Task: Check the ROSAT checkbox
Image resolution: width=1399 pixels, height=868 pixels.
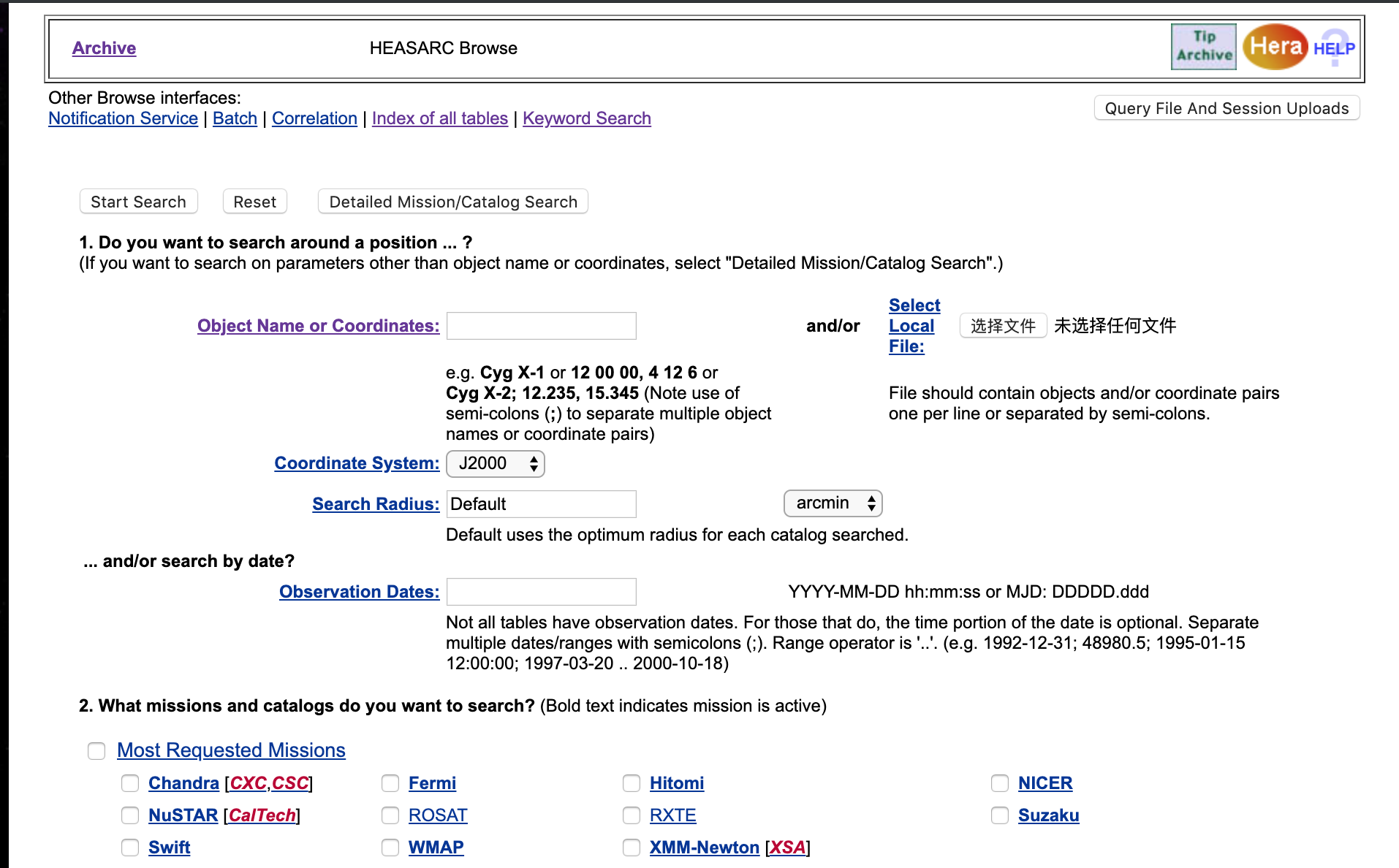Action: click(x=390, y=815)
